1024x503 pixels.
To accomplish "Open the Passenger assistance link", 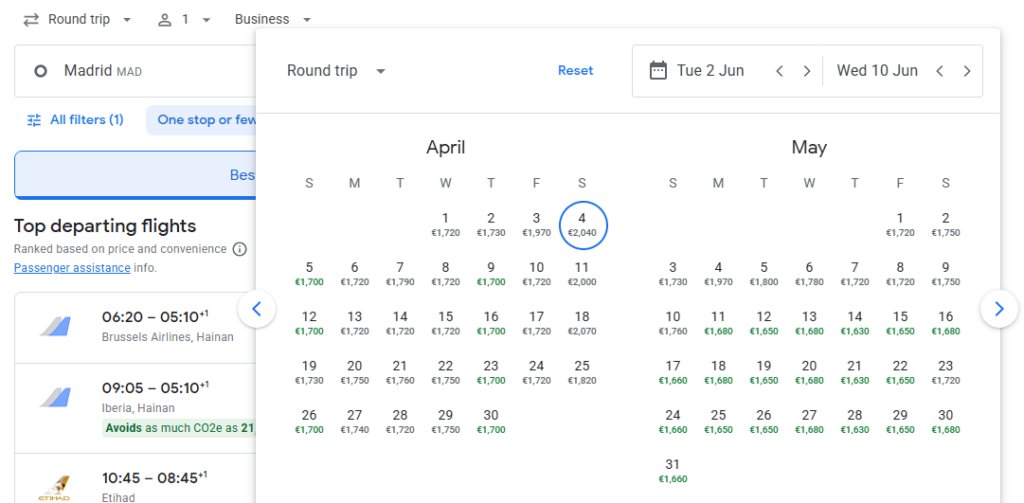I will point(72,268).
